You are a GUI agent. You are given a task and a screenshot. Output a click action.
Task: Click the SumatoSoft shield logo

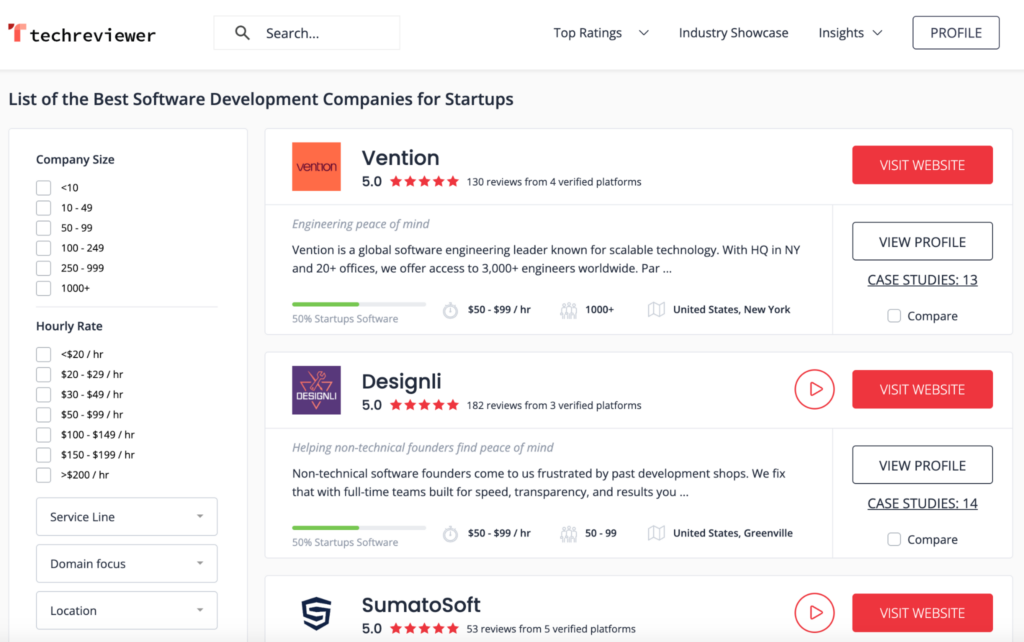[316, 613]
